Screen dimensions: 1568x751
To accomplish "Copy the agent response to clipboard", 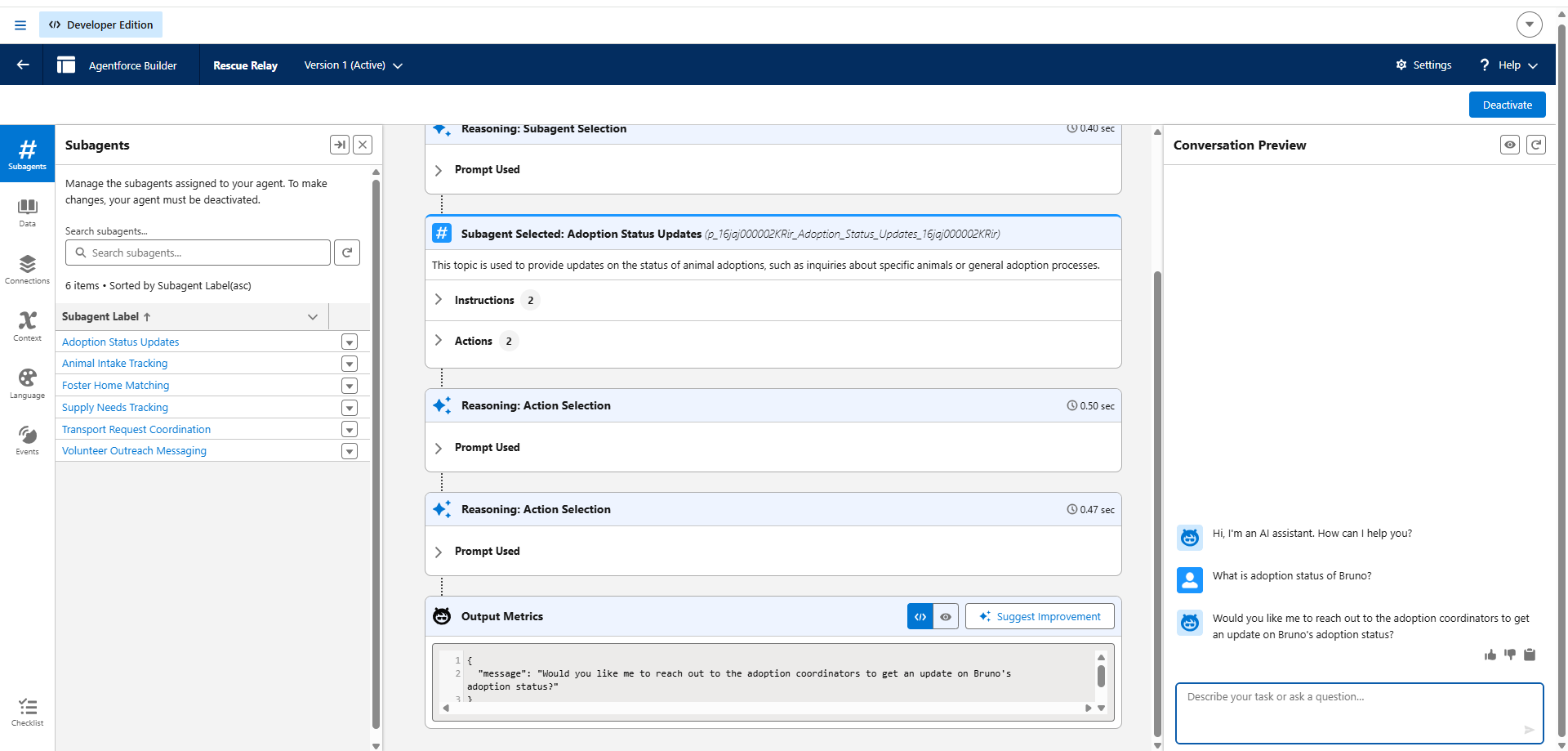I will [x=1530, y=655].
